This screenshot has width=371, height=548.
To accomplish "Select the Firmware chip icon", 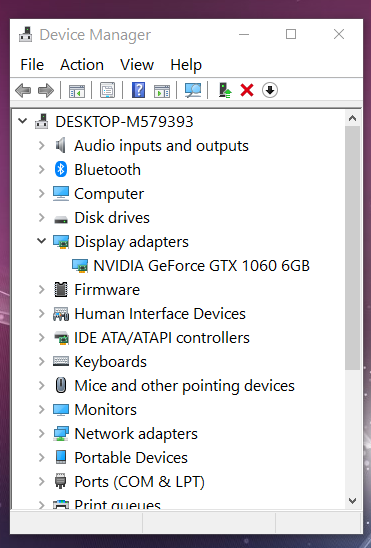I will coord(61,289).
